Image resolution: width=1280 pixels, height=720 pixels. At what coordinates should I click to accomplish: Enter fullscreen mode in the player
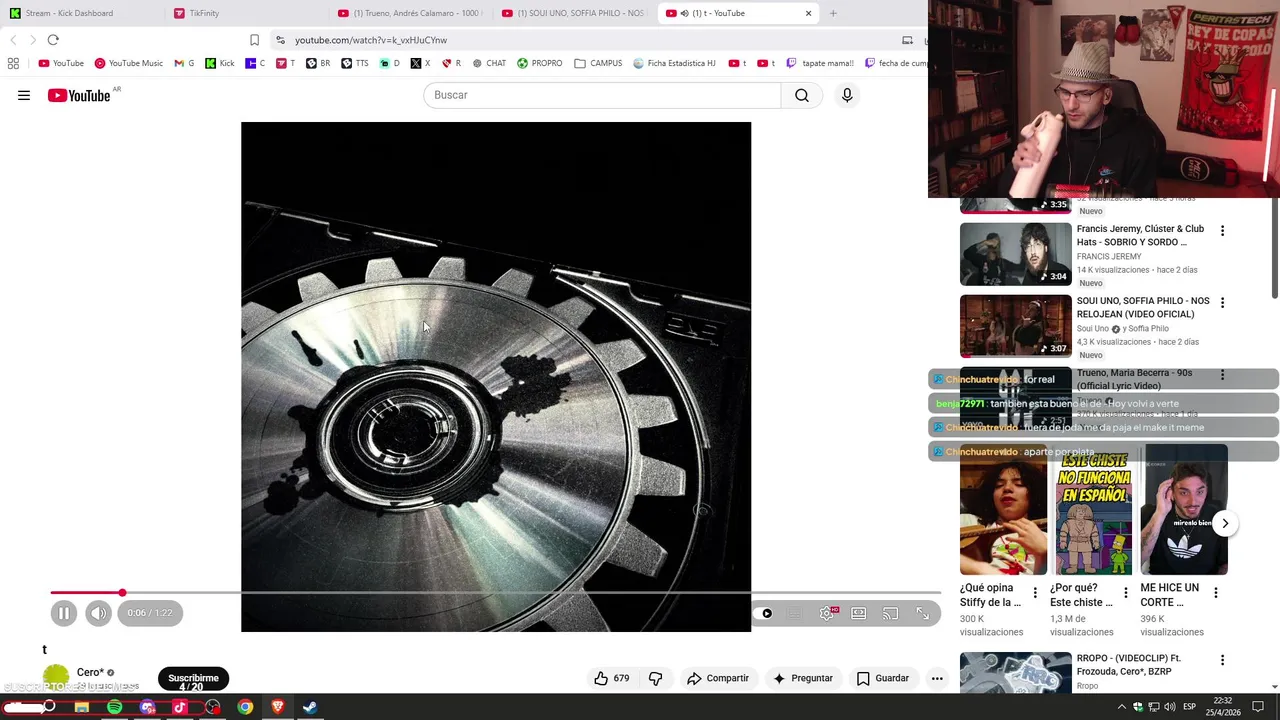coord(923,613)
